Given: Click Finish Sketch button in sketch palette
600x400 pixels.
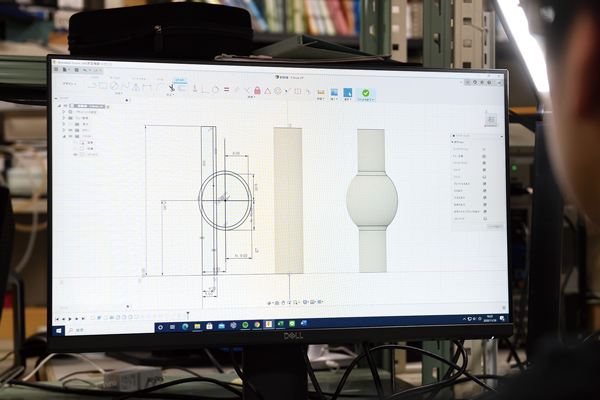Looking at the screenshot, I should coord(494,227).
